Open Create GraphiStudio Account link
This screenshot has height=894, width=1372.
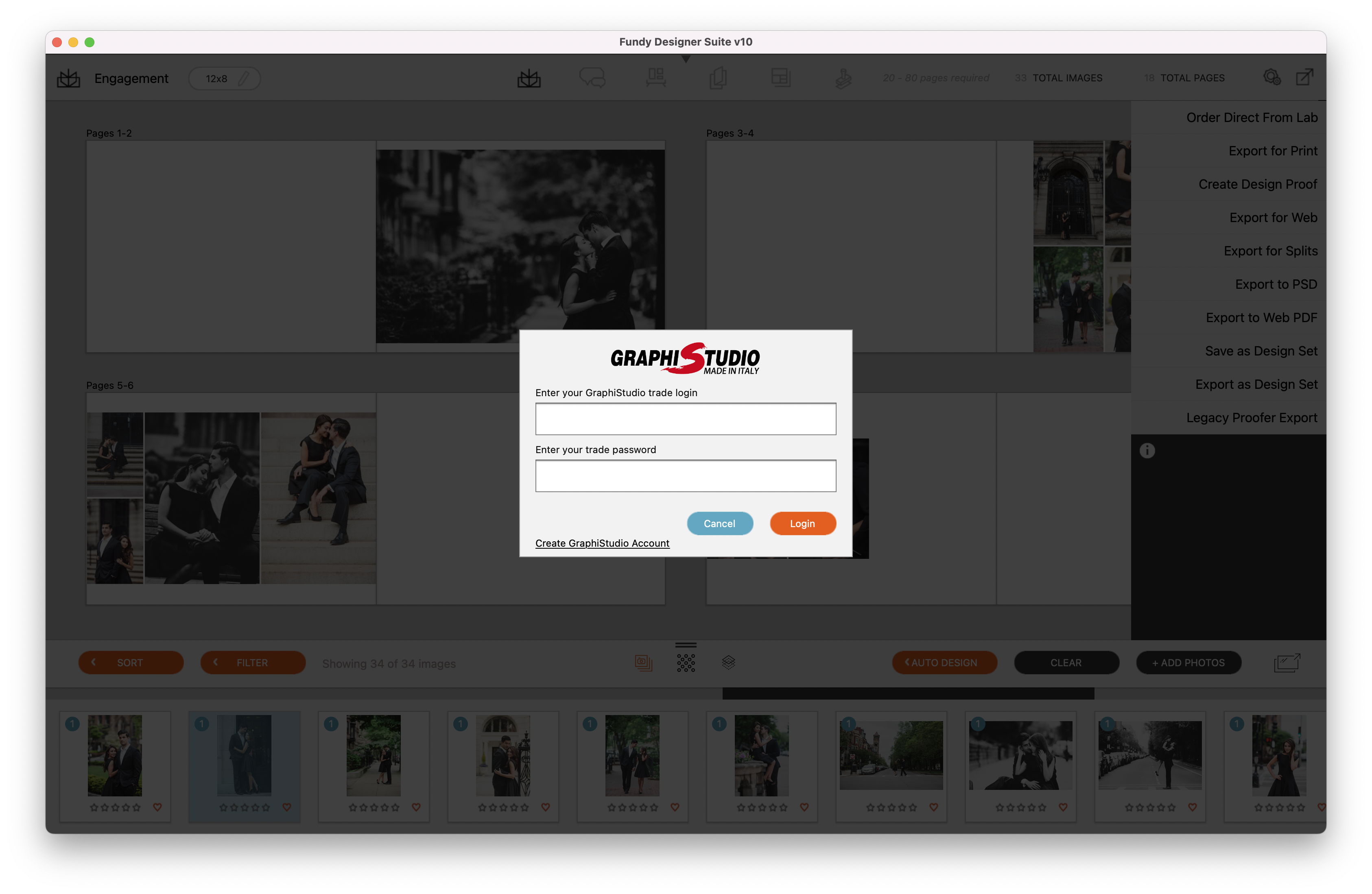click(x=602, y=543)
